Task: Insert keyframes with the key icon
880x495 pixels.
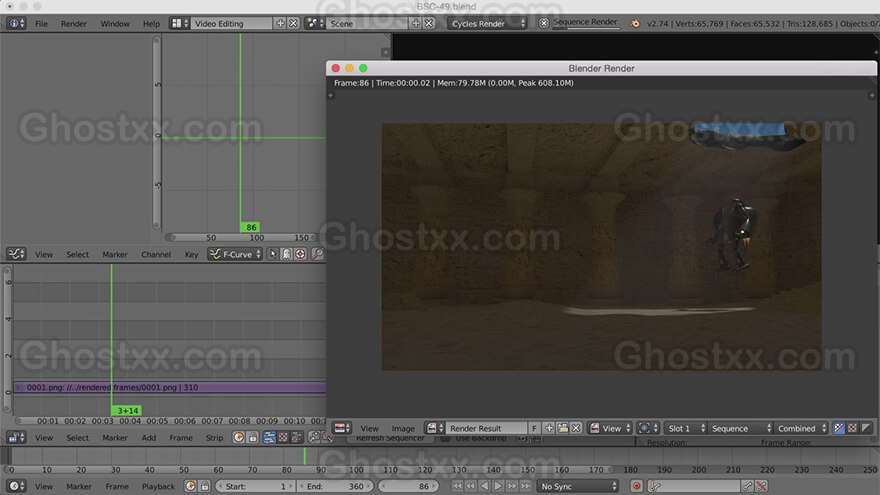Action: tap(748, 486)
